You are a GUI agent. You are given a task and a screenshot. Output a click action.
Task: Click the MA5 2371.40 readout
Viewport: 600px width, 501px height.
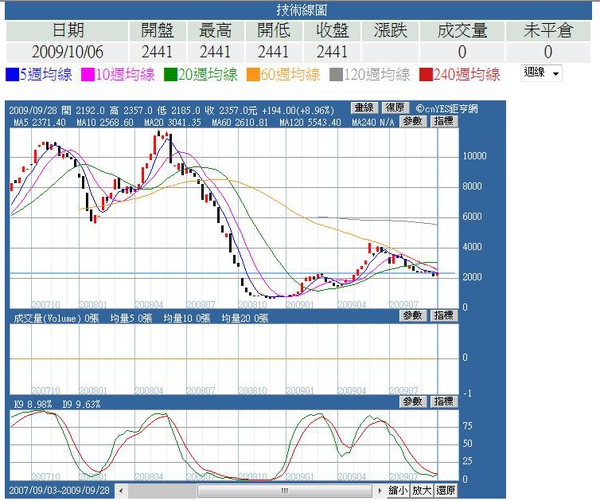[39, 122]
